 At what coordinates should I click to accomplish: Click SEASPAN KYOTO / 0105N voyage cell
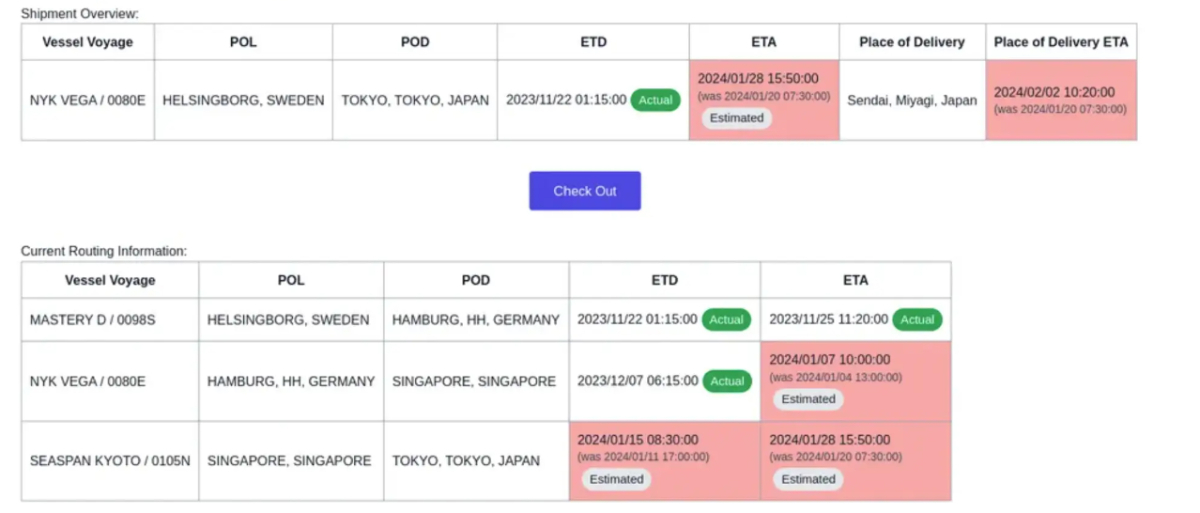pos(110,461)
